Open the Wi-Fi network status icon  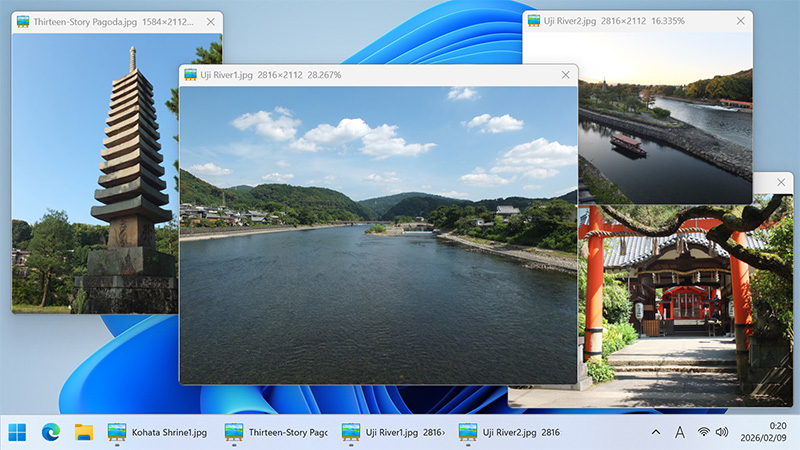click(x=704, y=432)
